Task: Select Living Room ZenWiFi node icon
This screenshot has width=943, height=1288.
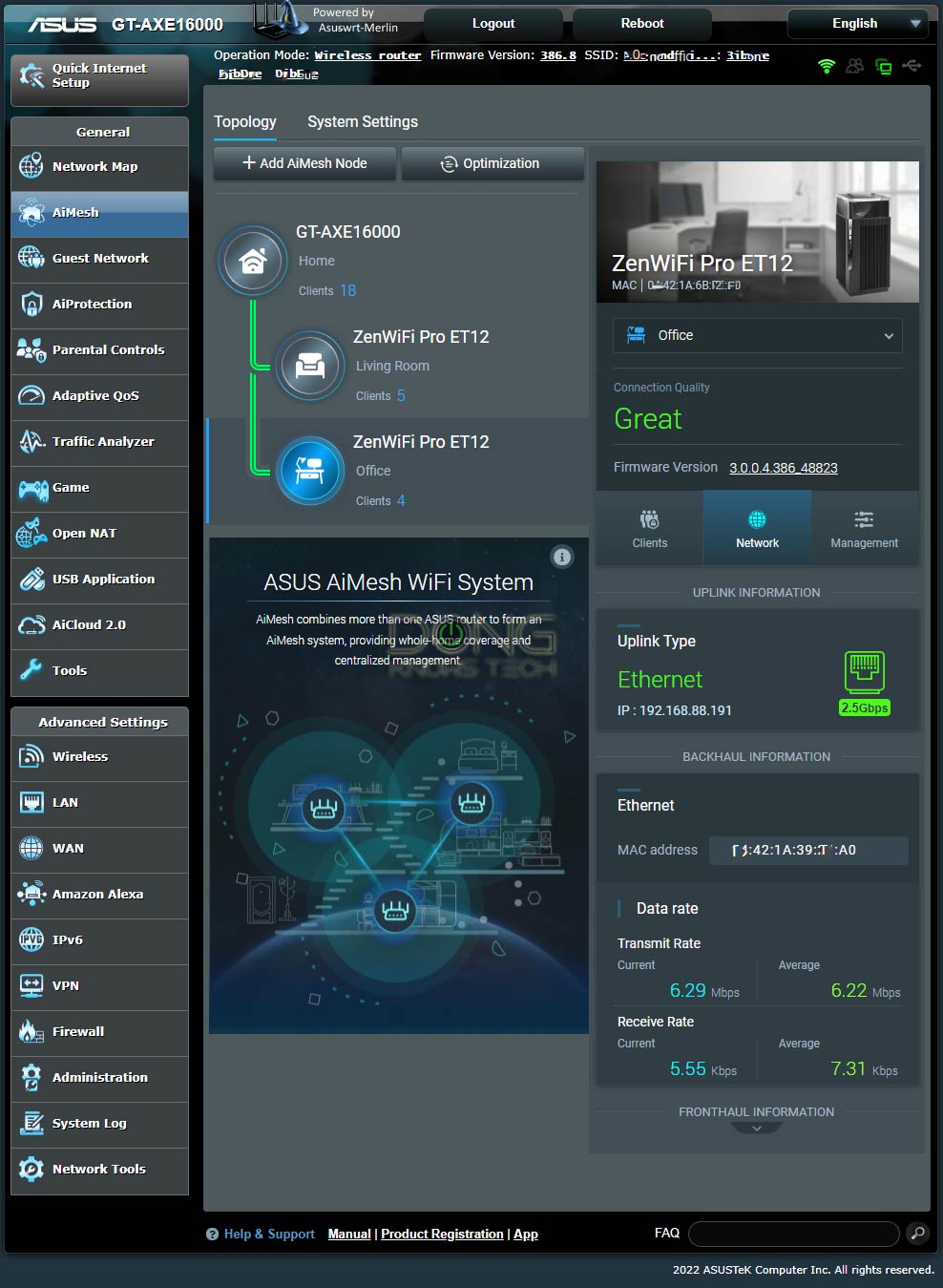Action: click(x=310, y=366)
